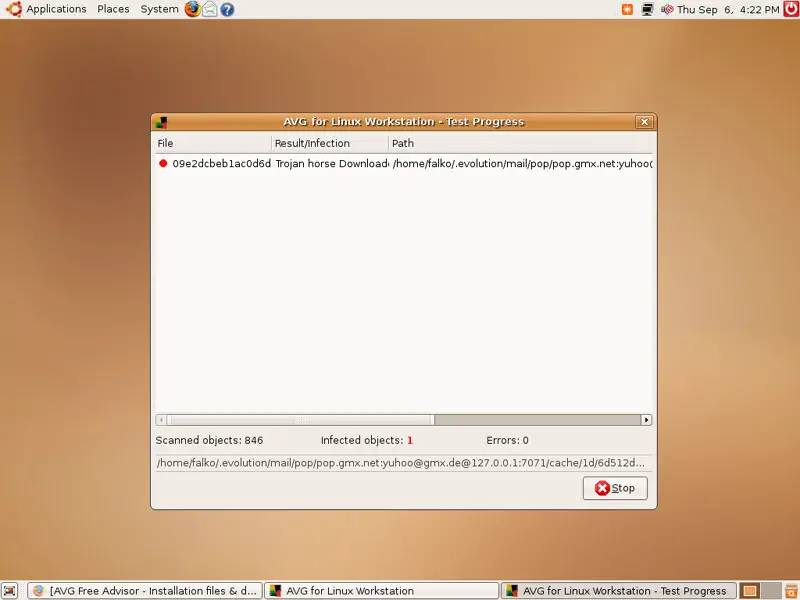Click the red power quit icon
This screenshot has height=600, width=800.
tap(791, 9)
